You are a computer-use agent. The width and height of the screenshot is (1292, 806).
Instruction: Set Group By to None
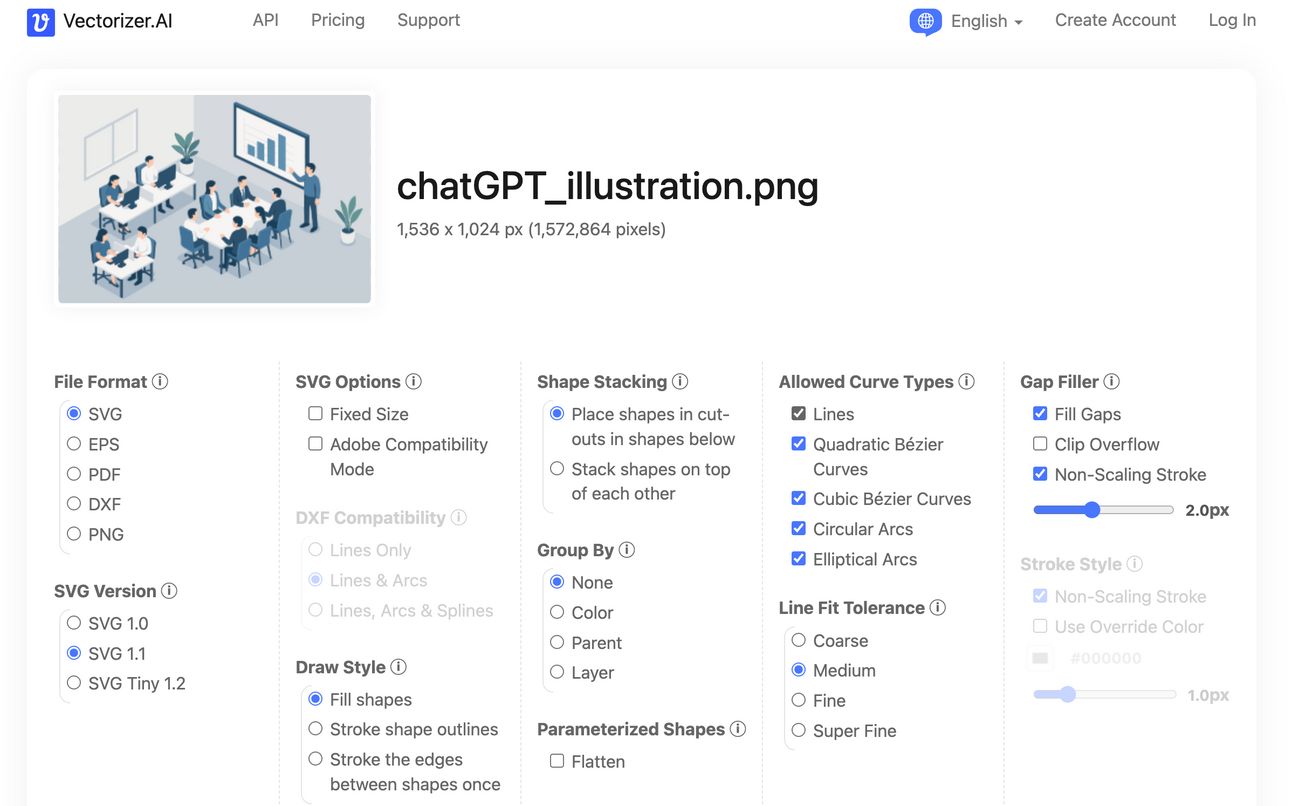coord(557,581)
